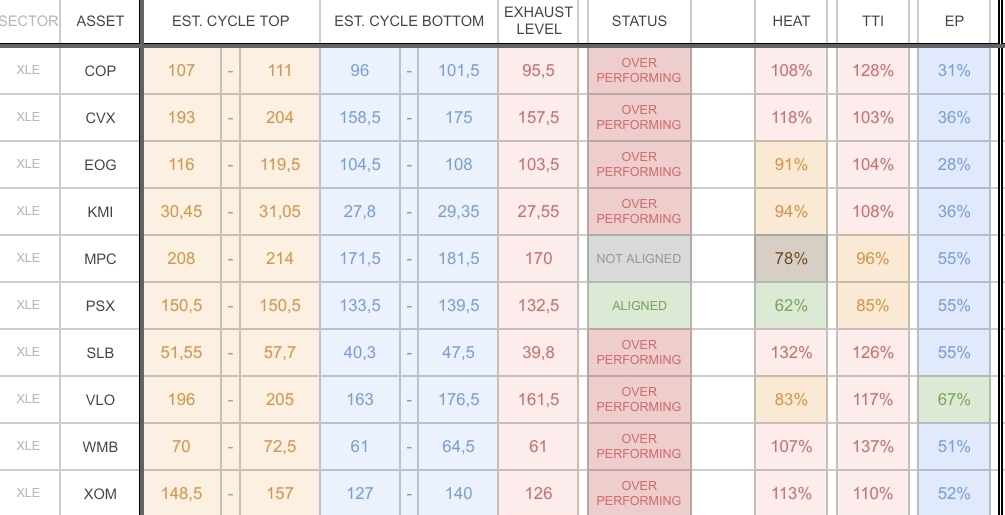Select WMB's 137% TTI cell
1005x515 pixels.
873,446
